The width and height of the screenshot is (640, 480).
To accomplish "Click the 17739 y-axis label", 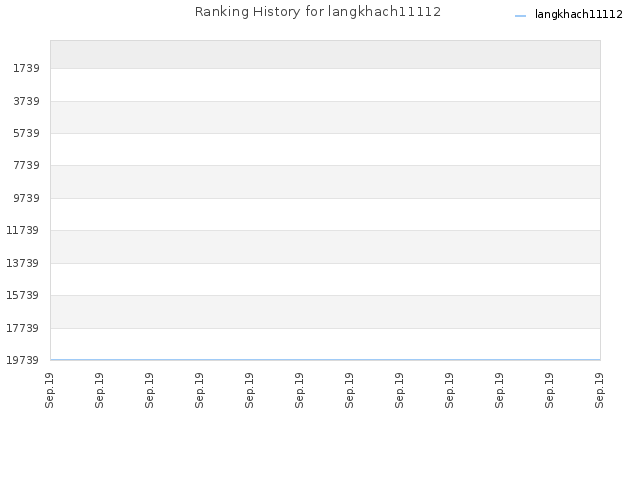I will [x=23, y=328].
